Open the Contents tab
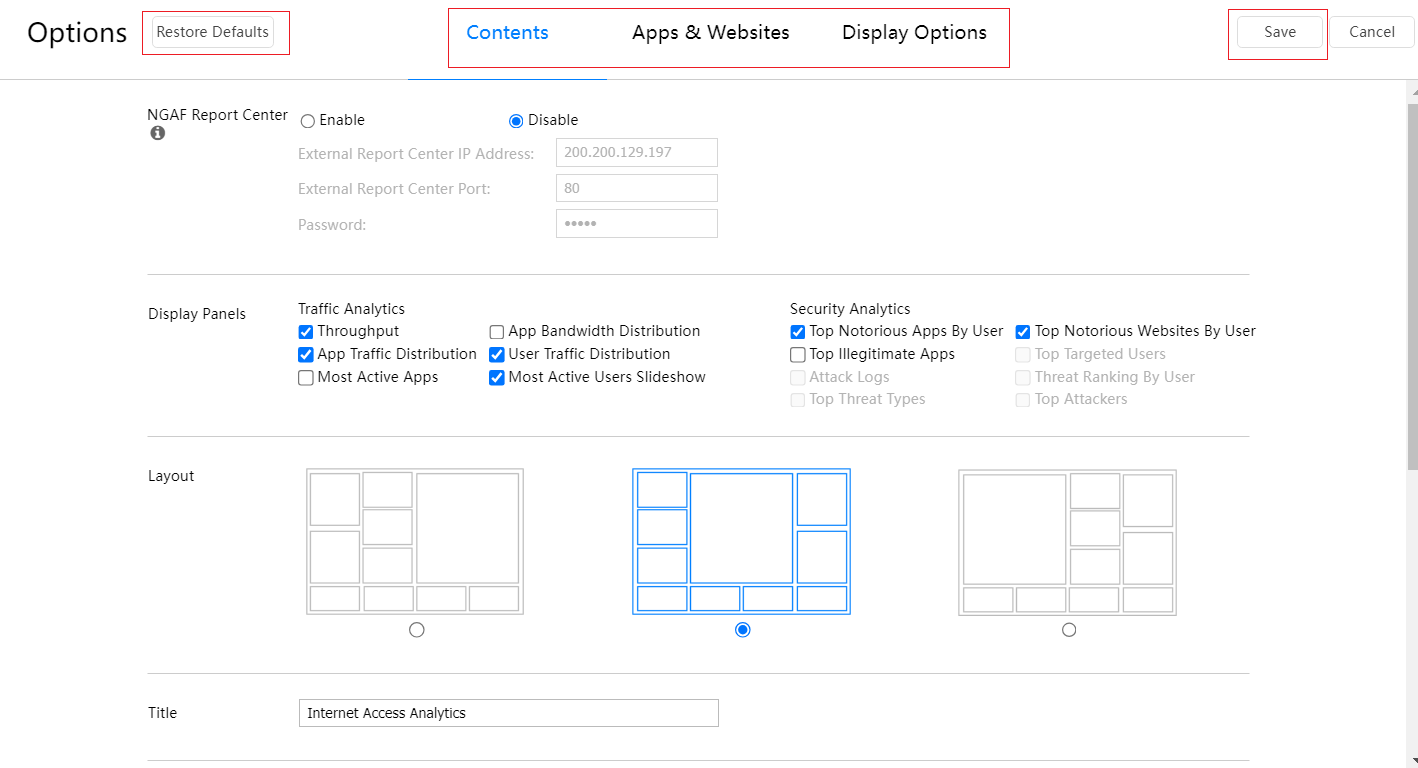Viewport: 1418px width, 768px height. 507,33
